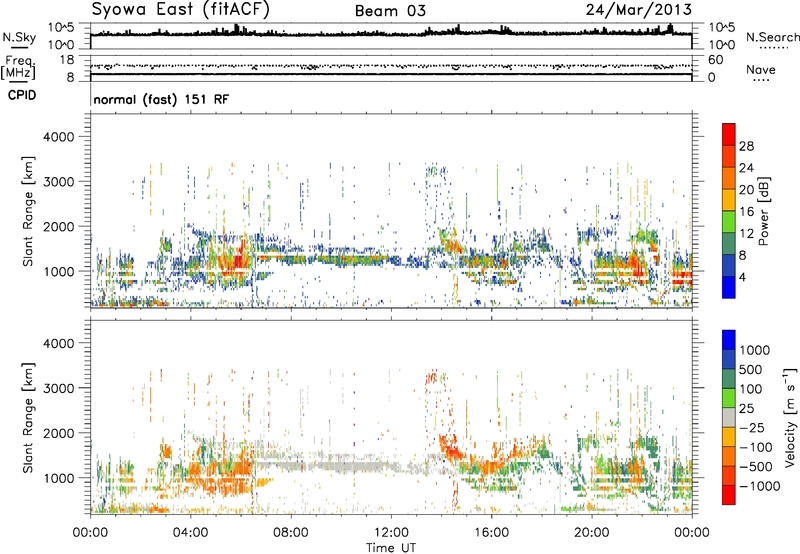800x554 pixels.
Task: Click the '-100' velocity colorbar label
Action: click(x=756, y=447)
